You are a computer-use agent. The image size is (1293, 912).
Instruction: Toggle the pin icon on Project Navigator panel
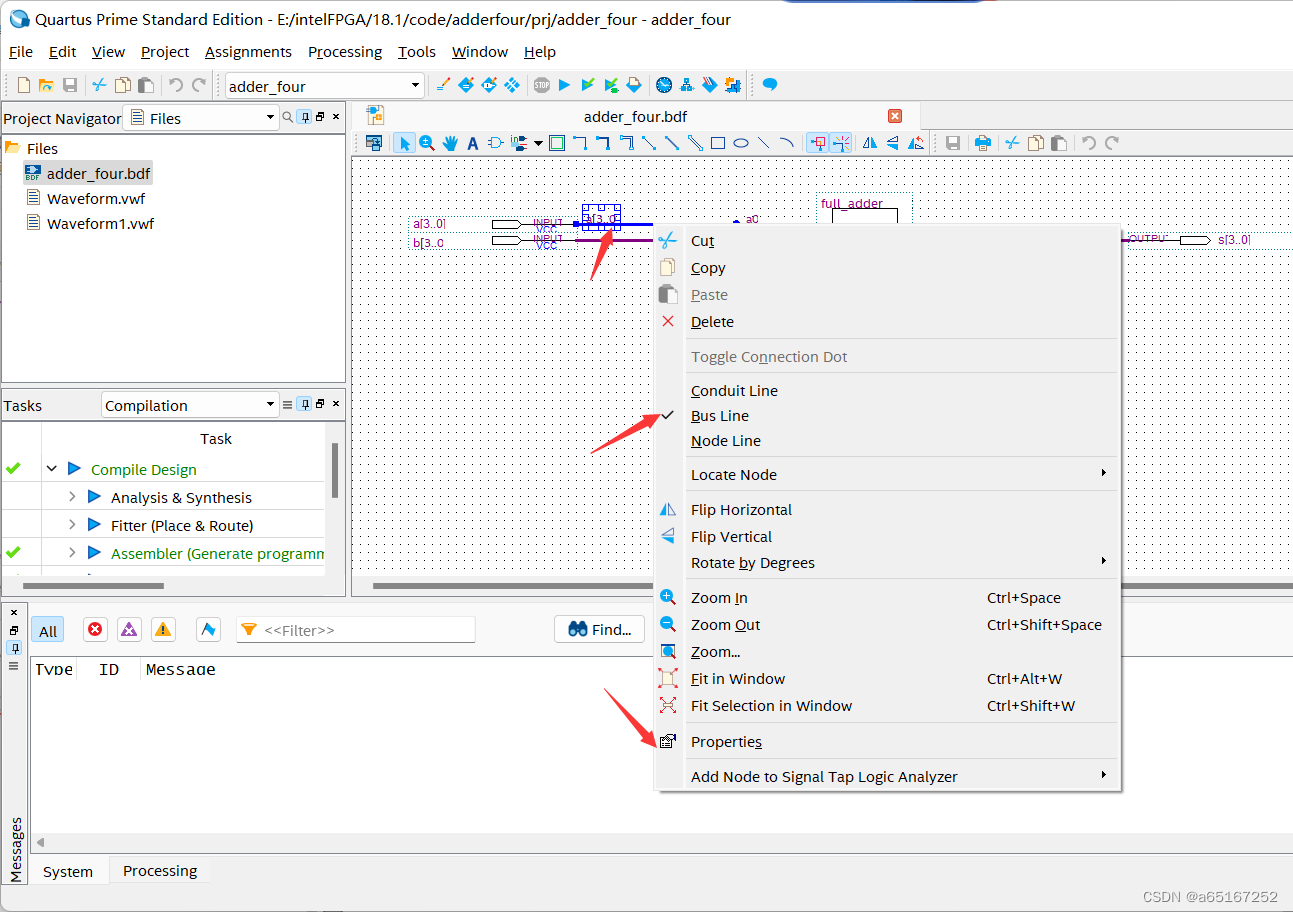(x=306, y=117)
